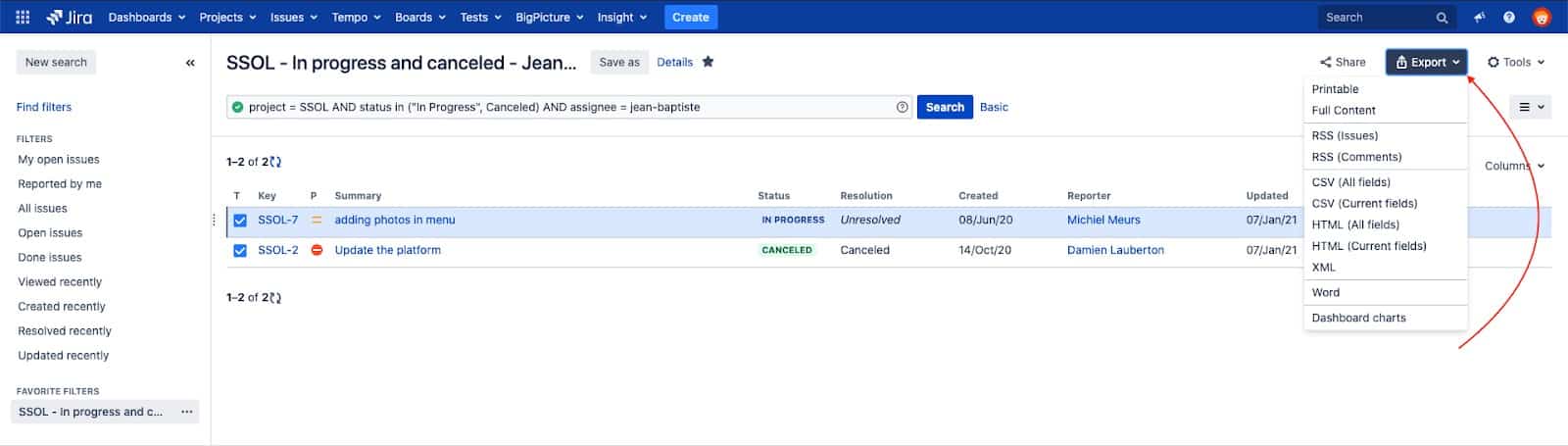Refresh results icon next to bottom 1–2 of 2
Viewport: 1568px width, 446px height.
coord(275,297)
